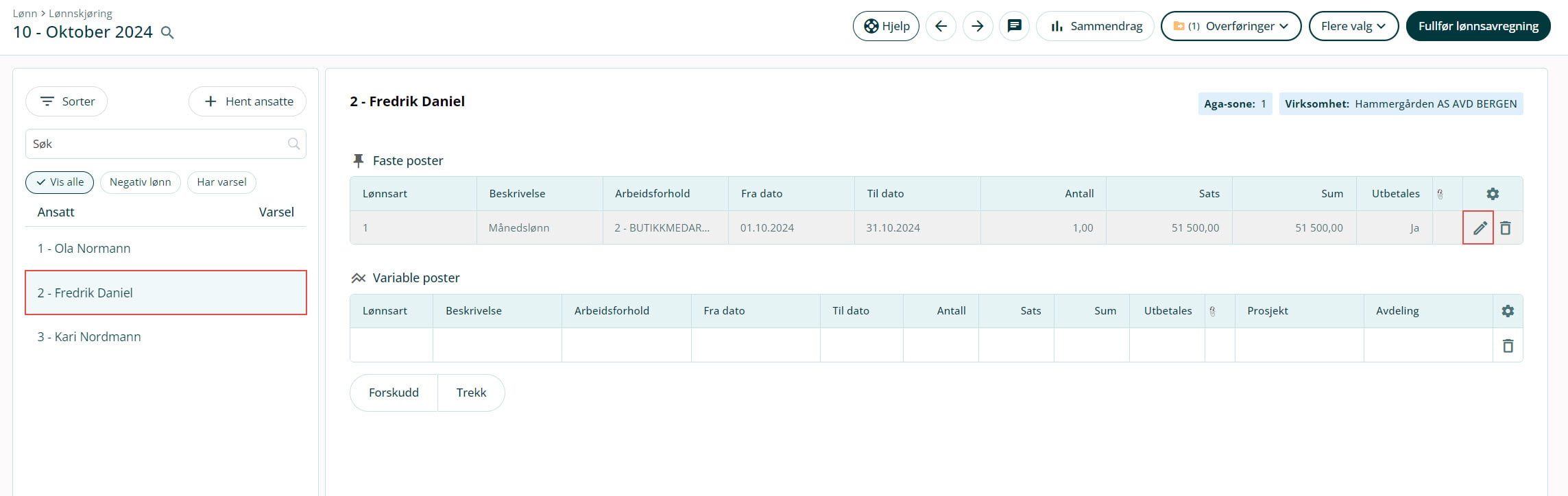Click the pencil edit icon for Månedslønn
The height and width of the screenshot is (496, 1568).
tap(1480, 228)
